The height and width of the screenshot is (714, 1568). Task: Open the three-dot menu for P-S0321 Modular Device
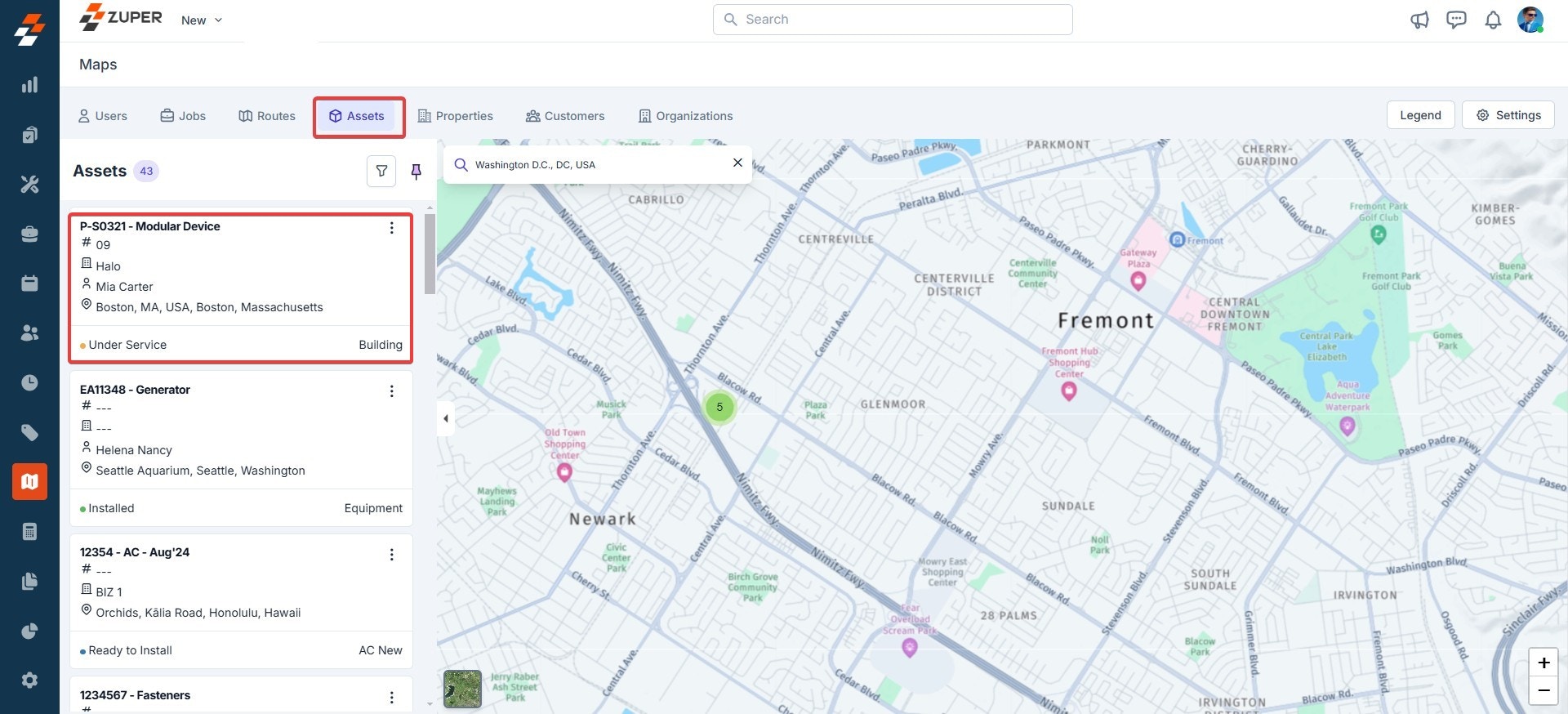(x=392, y=228)
